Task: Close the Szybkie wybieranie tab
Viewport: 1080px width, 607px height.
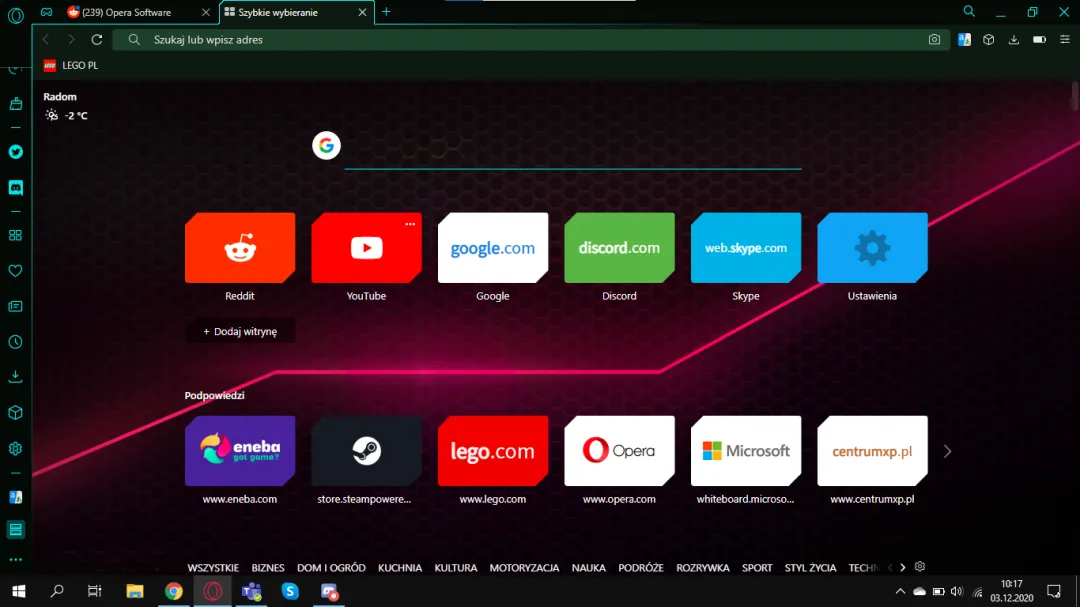Action: 362,12
